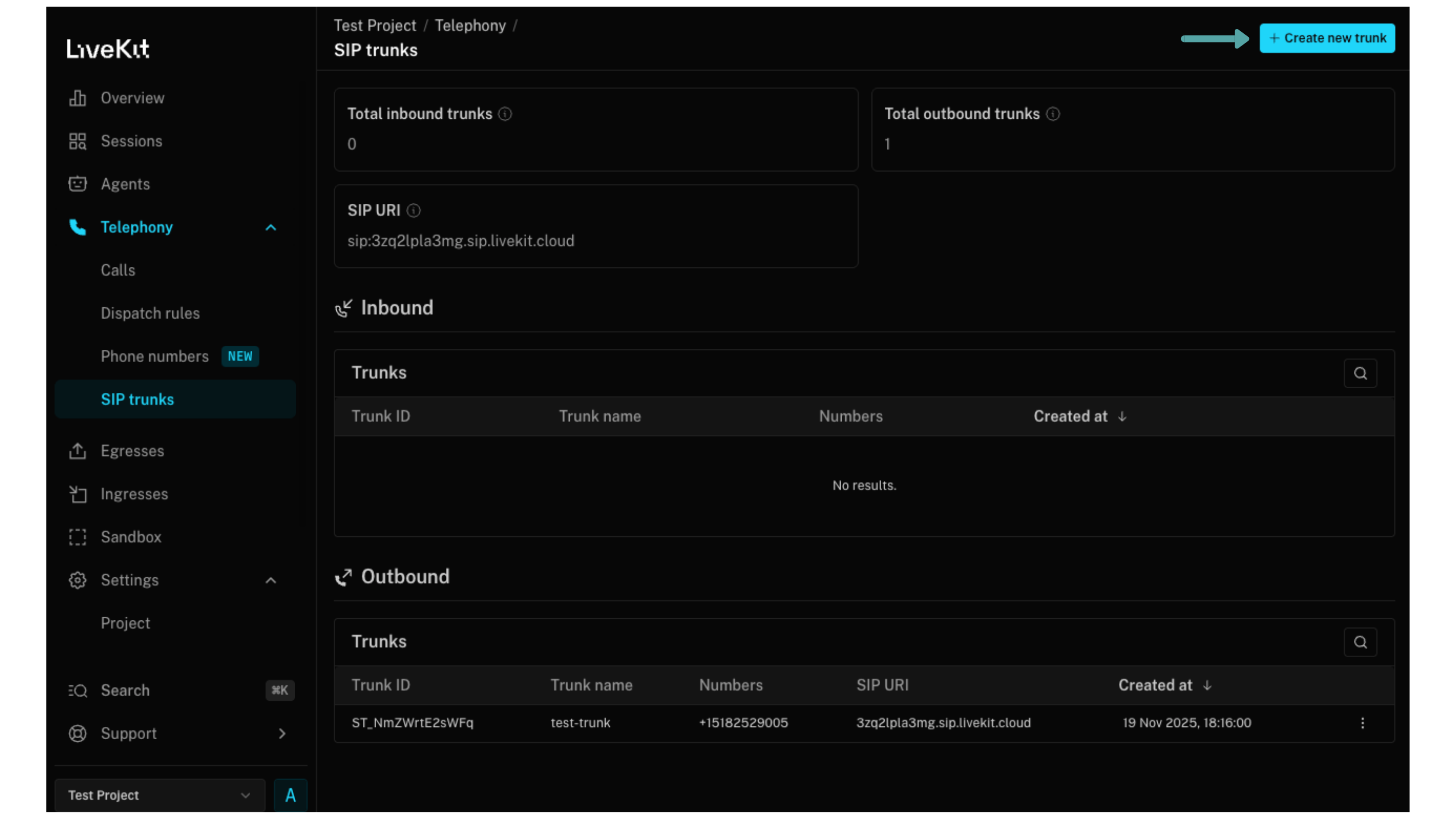
Task: Open the Test Project selector dropdown
Action: pyautogui.click(x=160, y=795)
